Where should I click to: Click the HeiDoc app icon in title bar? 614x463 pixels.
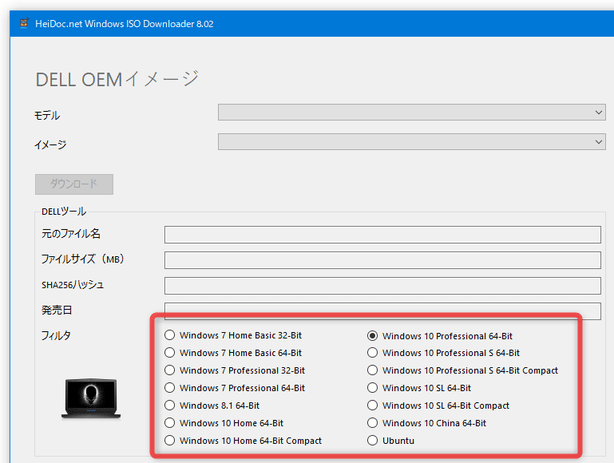click(x=24, y=23)
